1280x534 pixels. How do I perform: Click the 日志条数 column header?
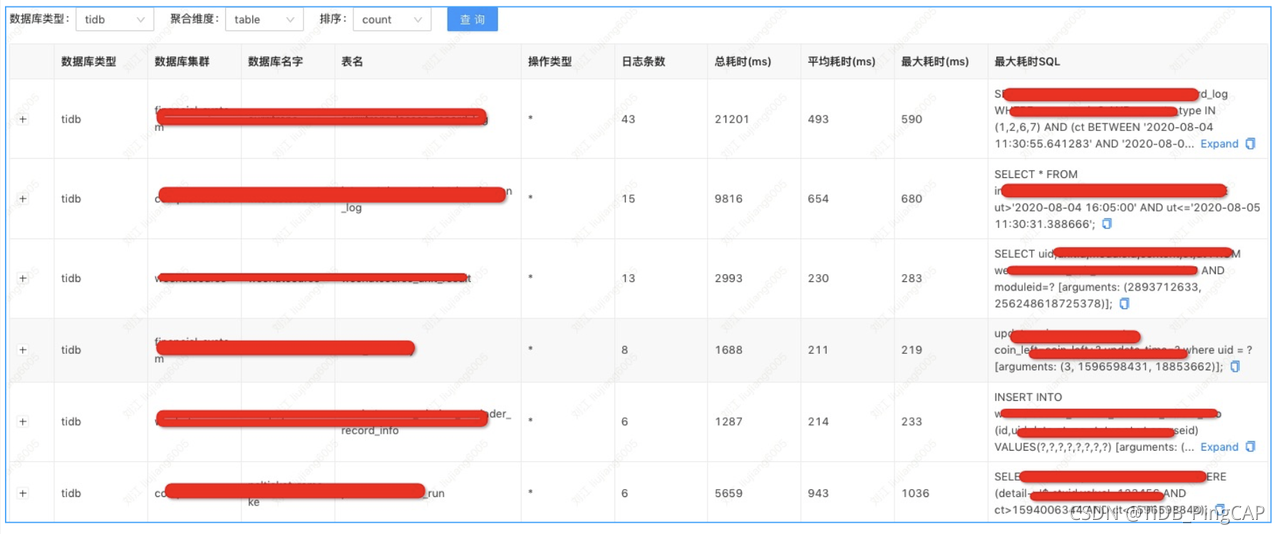tap(643, 62)
